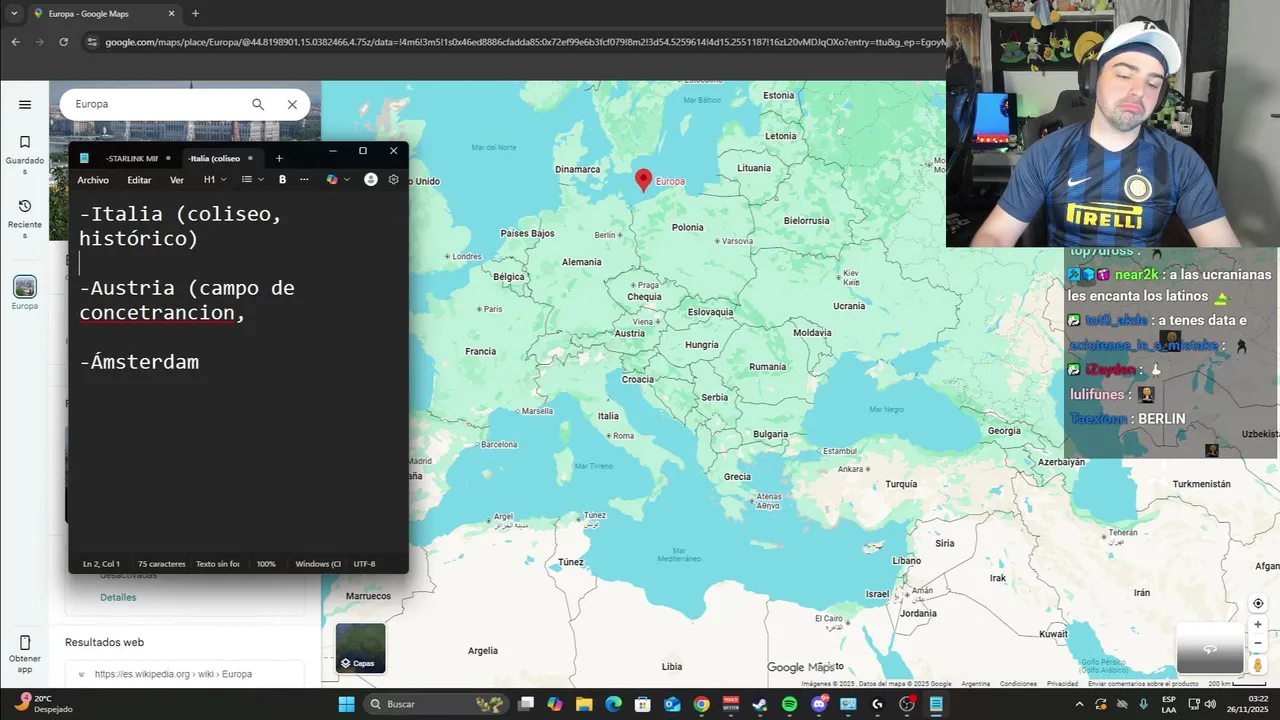
Task: Select the Europa recent place thumbnail
Action: click(25, 287)
